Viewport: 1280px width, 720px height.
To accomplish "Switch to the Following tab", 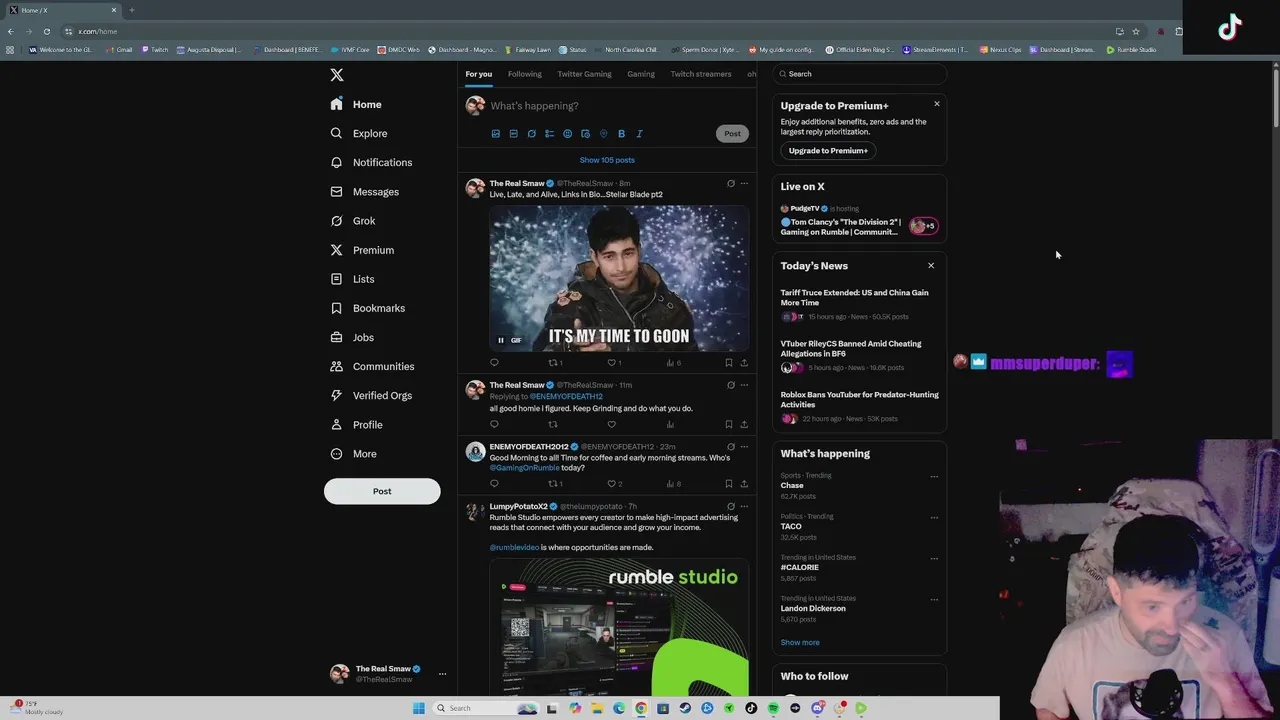I will tap(524, 74).
